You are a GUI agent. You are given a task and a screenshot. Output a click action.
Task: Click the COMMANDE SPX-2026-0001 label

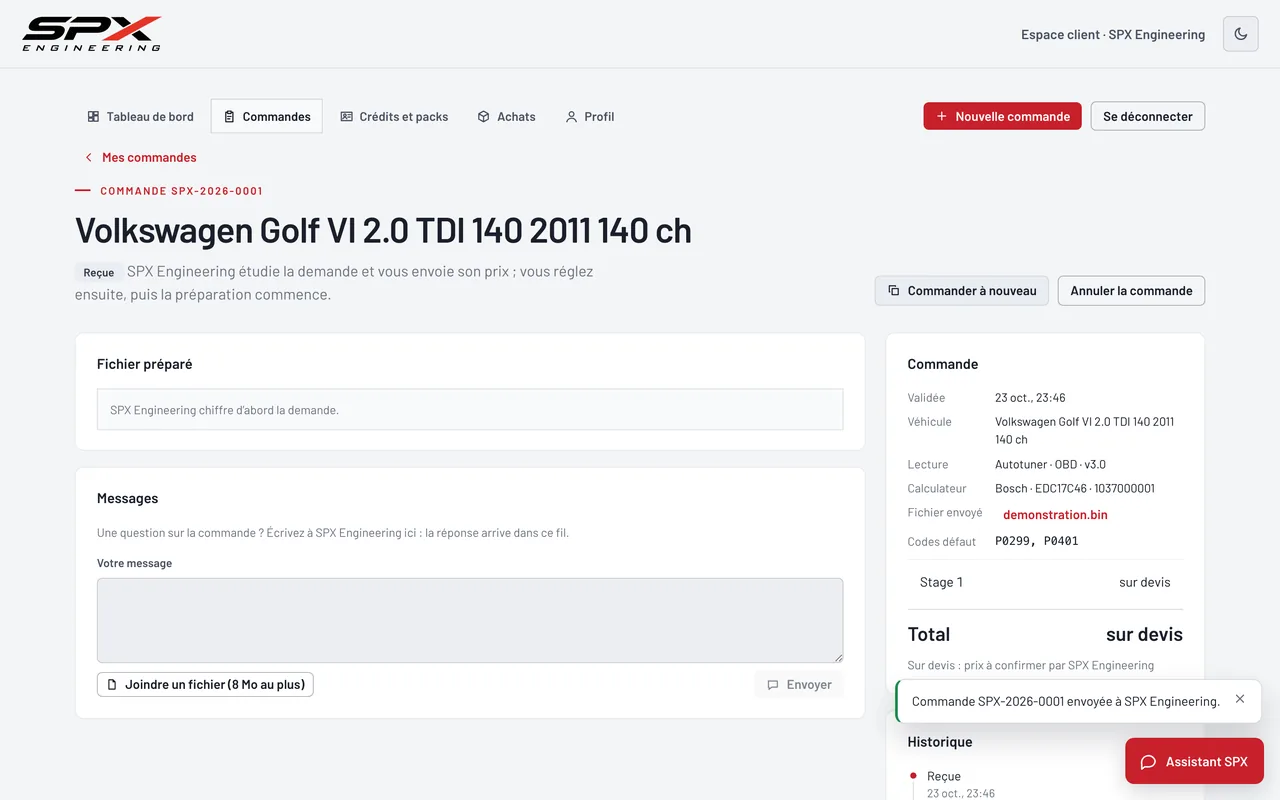[181, 191]
